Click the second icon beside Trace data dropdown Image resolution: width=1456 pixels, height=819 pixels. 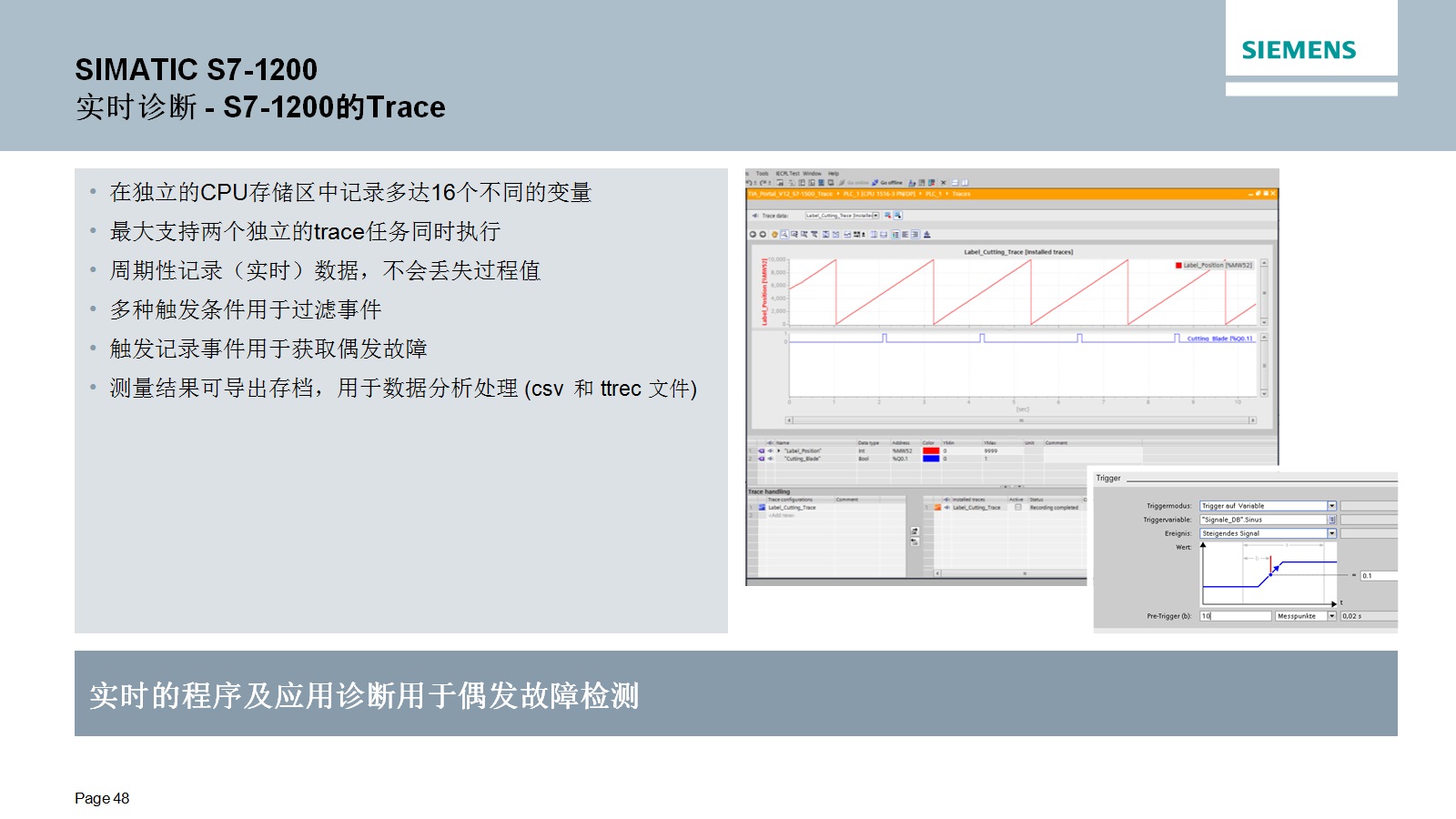coord(898,216)
